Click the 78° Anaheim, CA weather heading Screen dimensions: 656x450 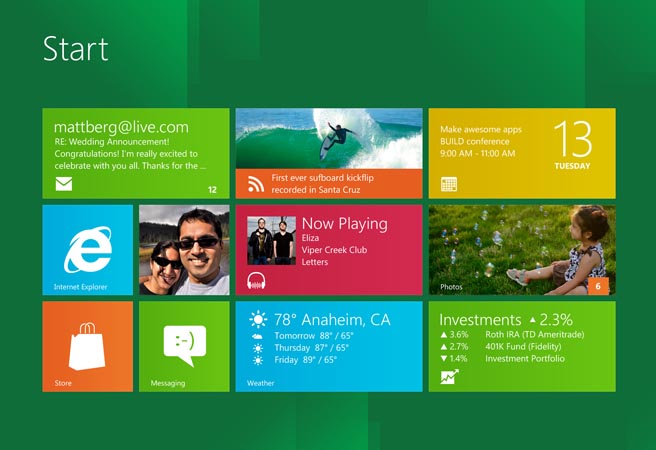[332, 320]
